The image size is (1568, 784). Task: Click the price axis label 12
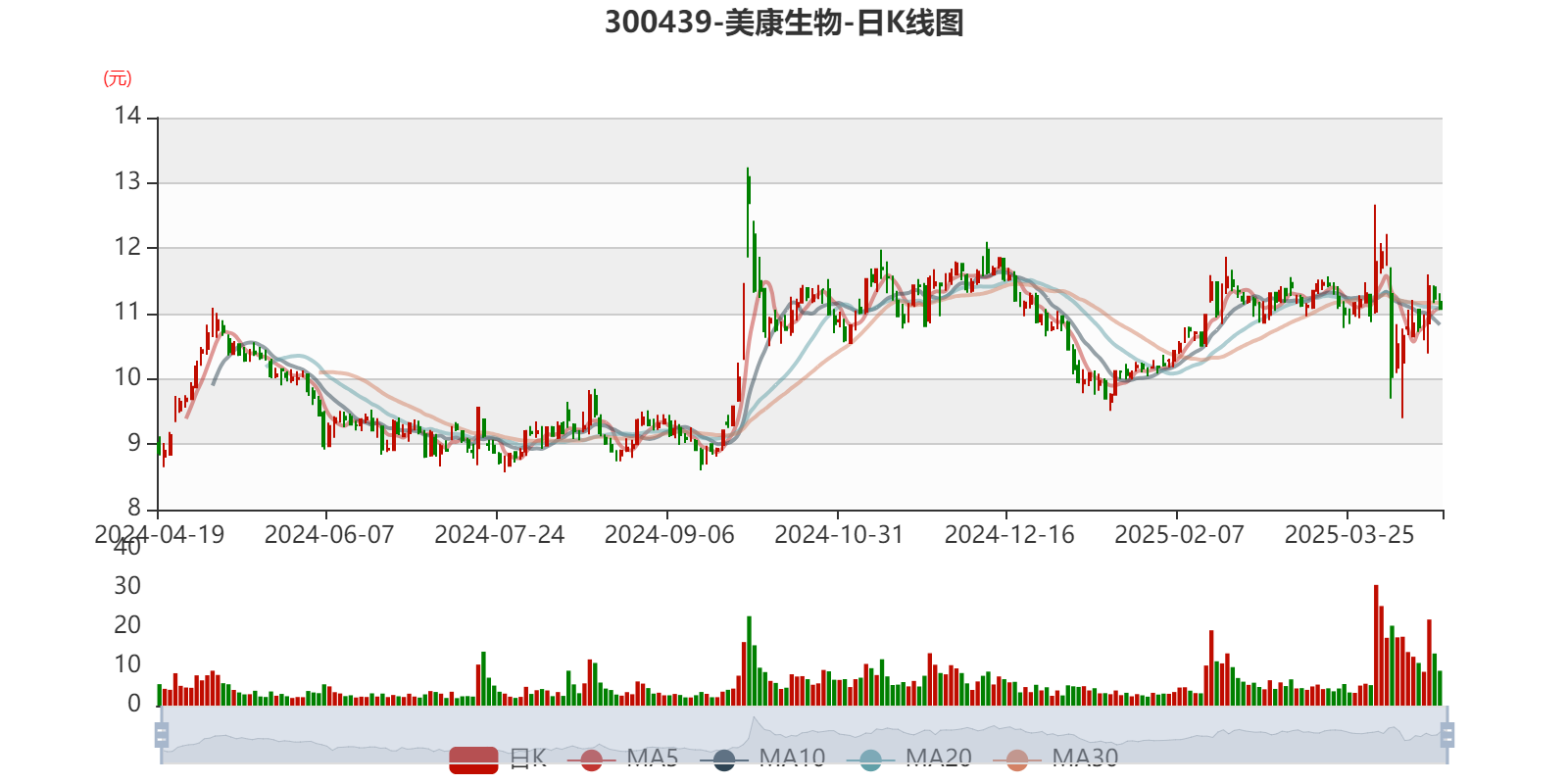127,247
